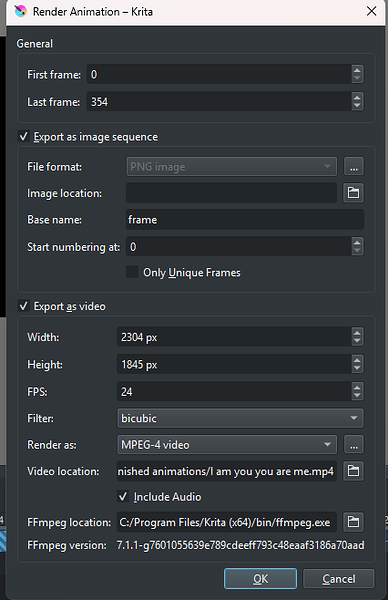Screen dimensions: 388x600
Task: Browse for video location folder
Action: pos(353,471)
